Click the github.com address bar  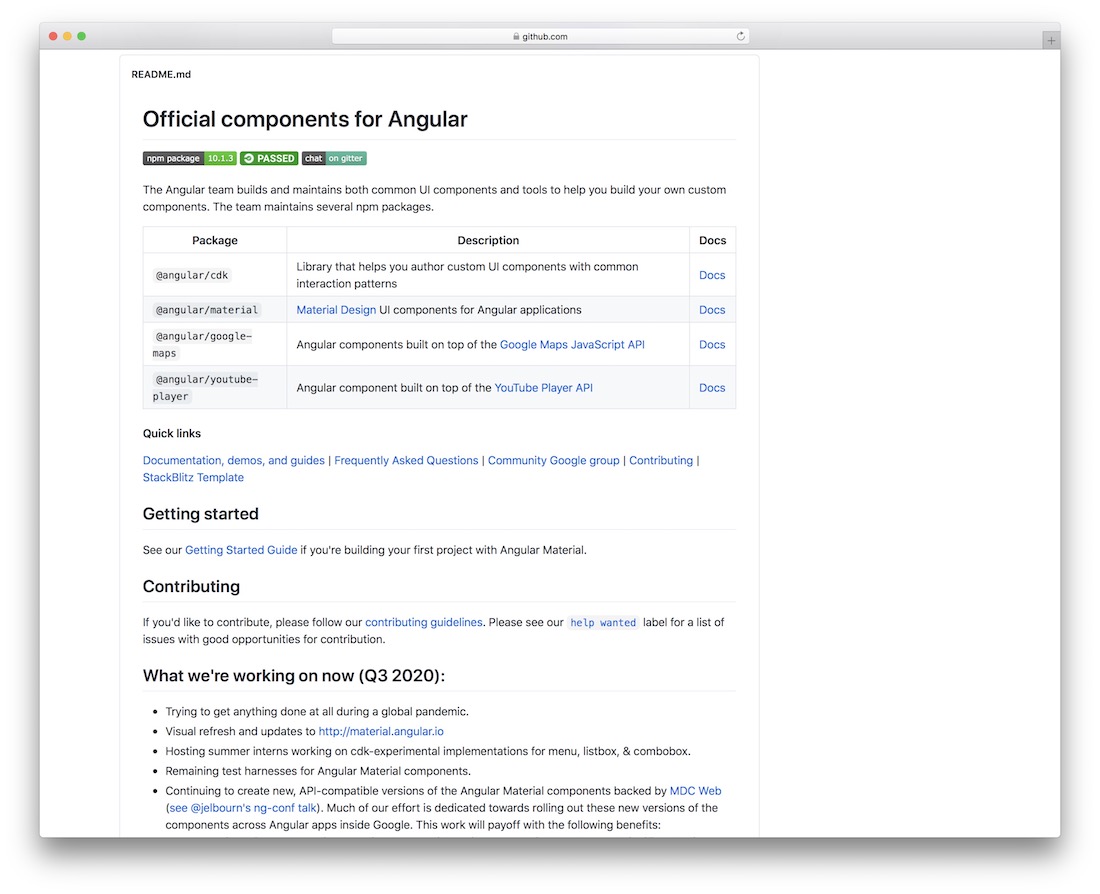click(540, 36)
